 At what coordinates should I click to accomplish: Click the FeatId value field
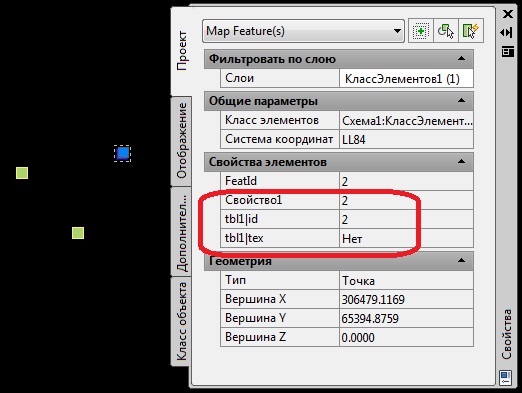click(406, 181)
